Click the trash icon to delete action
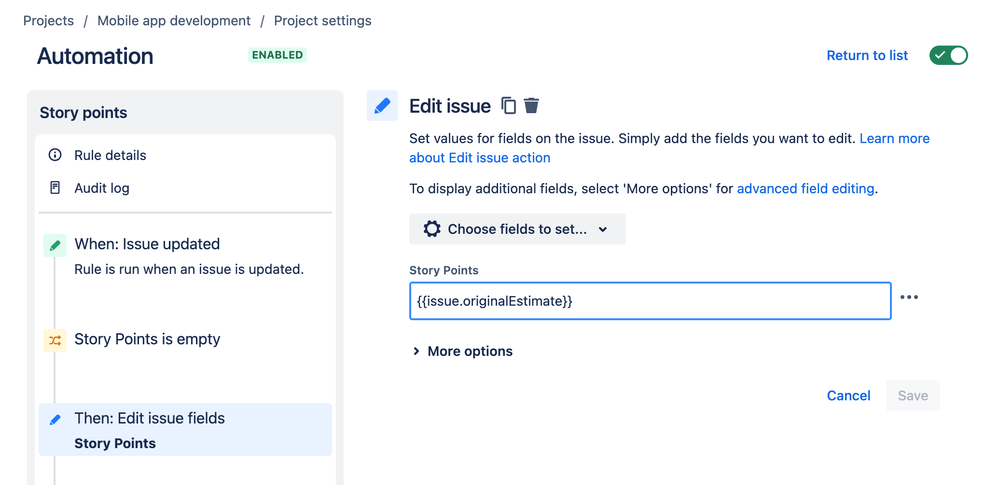 532,106
